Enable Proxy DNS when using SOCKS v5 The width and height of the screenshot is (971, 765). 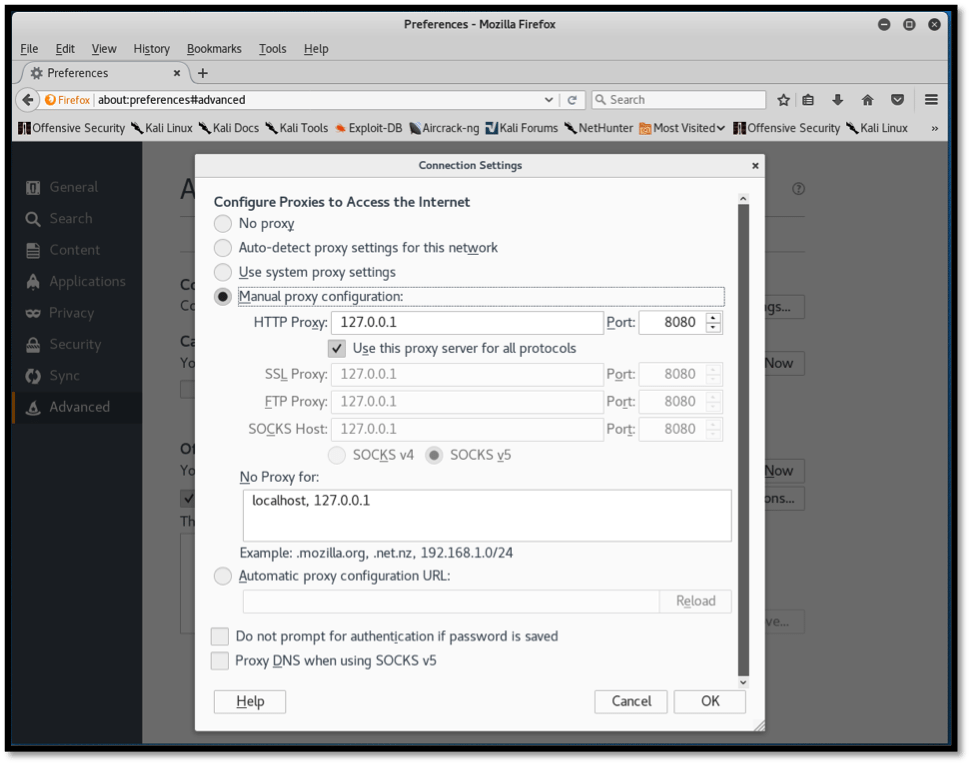pyautogui.click(x=220, y=661)
